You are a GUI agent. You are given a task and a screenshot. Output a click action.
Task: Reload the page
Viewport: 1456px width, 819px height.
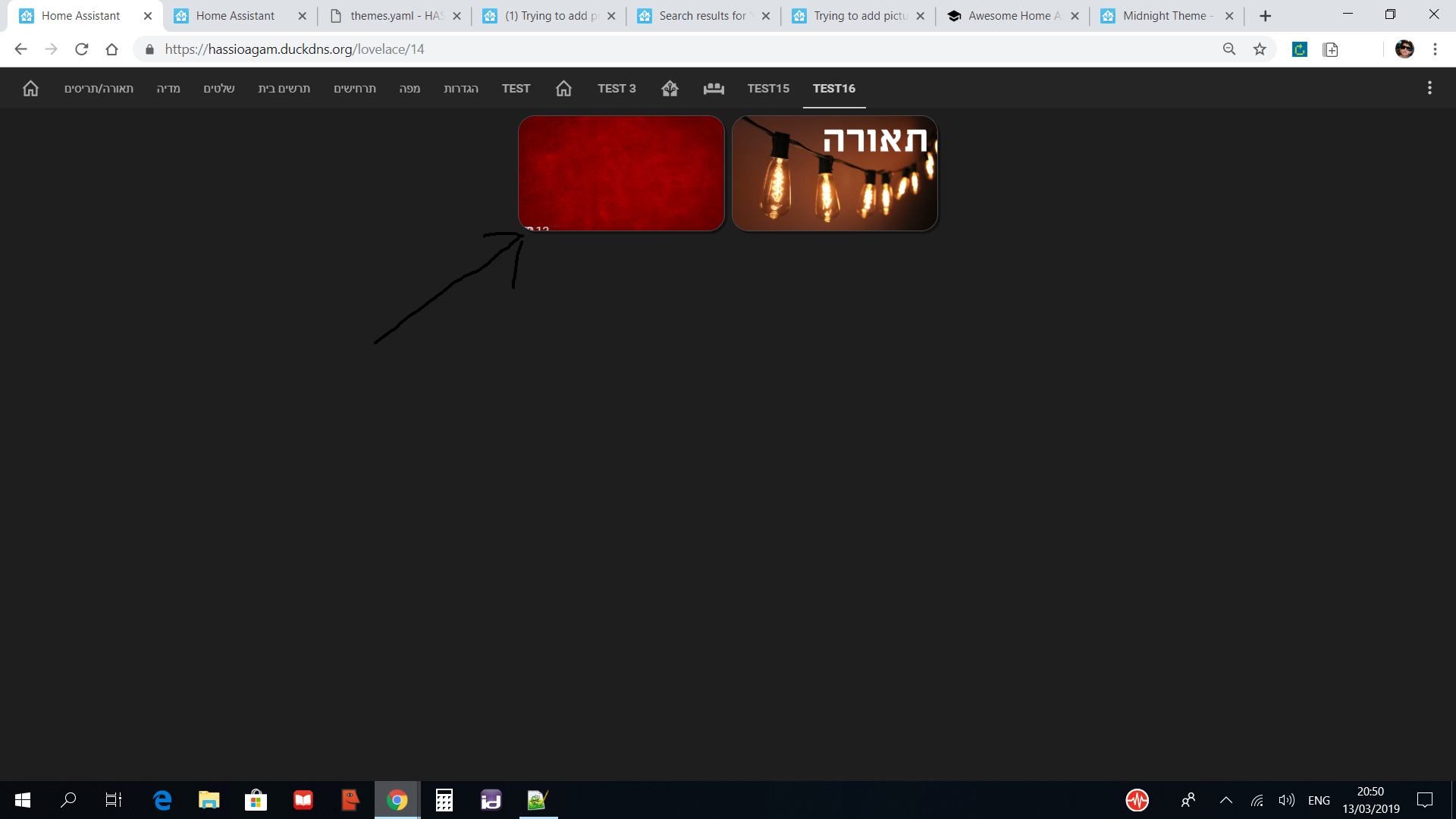82,49
